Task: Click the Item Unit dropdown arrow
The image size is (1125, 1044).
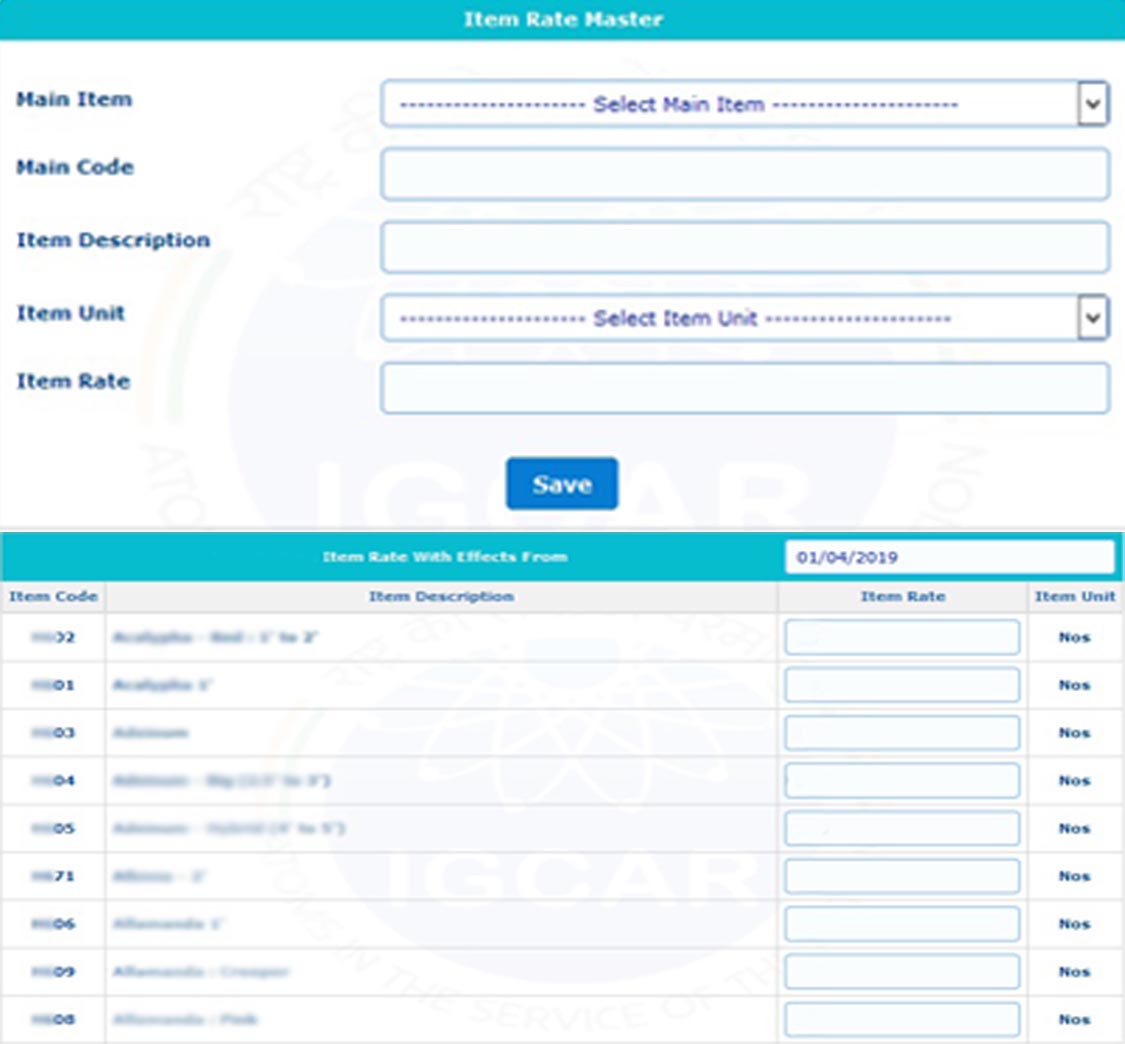Action: point(1093,318)
